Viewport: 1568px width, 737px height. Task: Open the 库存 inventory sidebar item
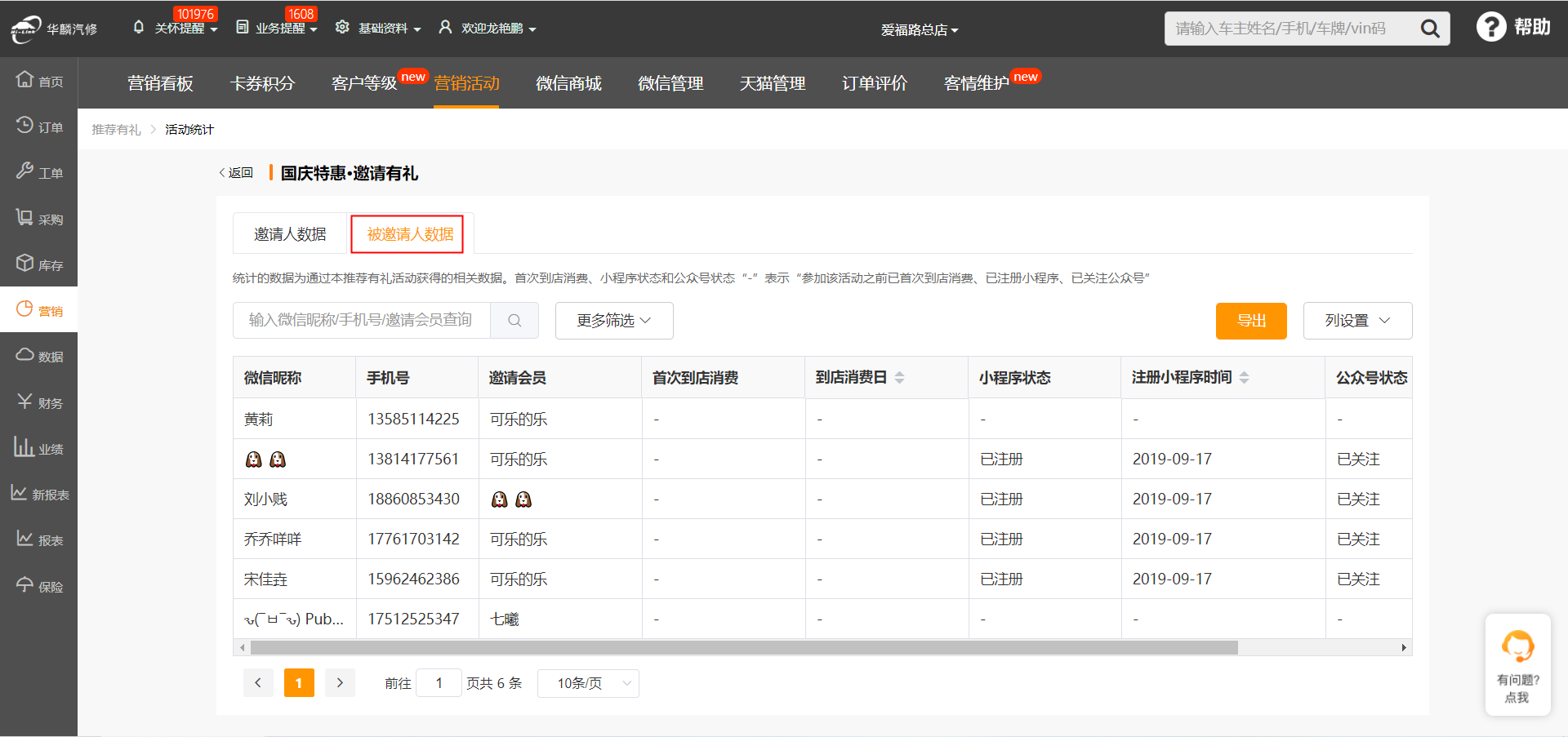pyautogui.click(x=38, y=264)
